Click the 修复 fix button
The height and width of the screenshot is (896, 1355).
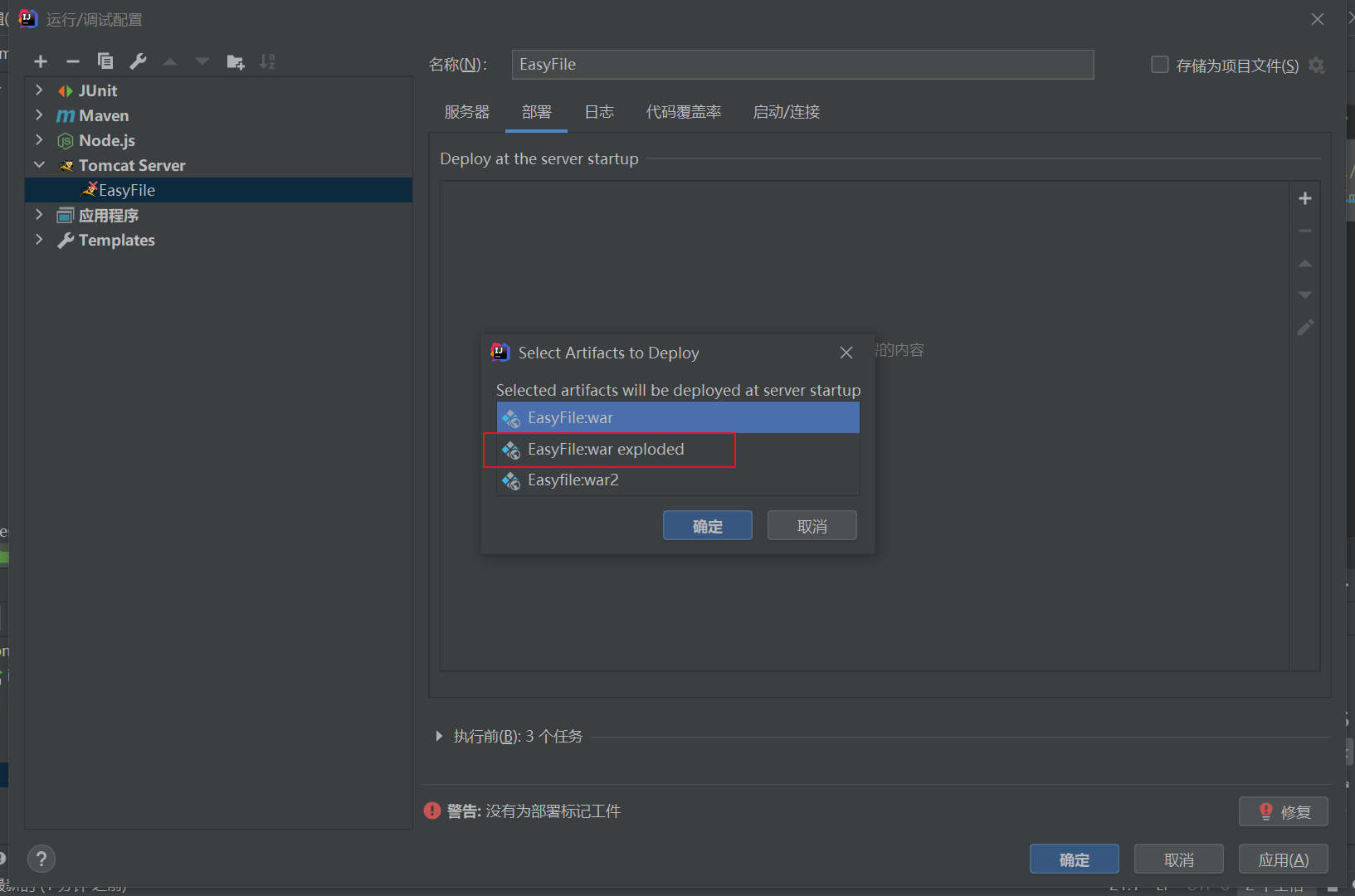(x=1284, y=811)
